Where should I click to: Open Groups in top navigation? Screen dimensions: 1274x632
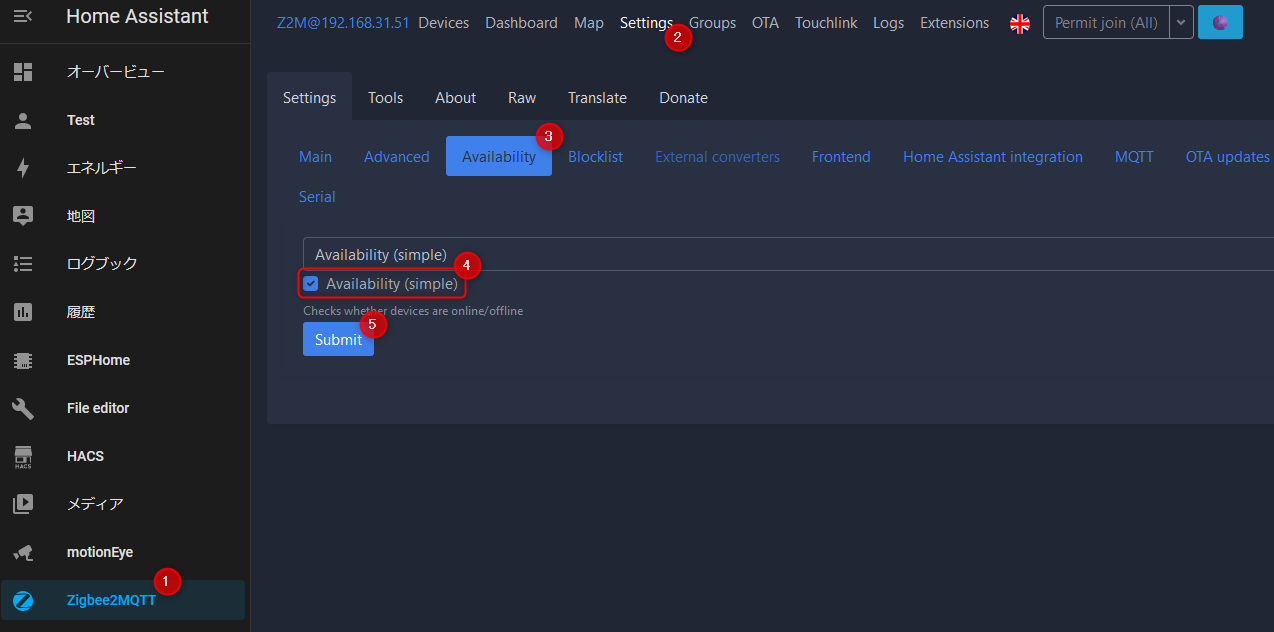712,22
